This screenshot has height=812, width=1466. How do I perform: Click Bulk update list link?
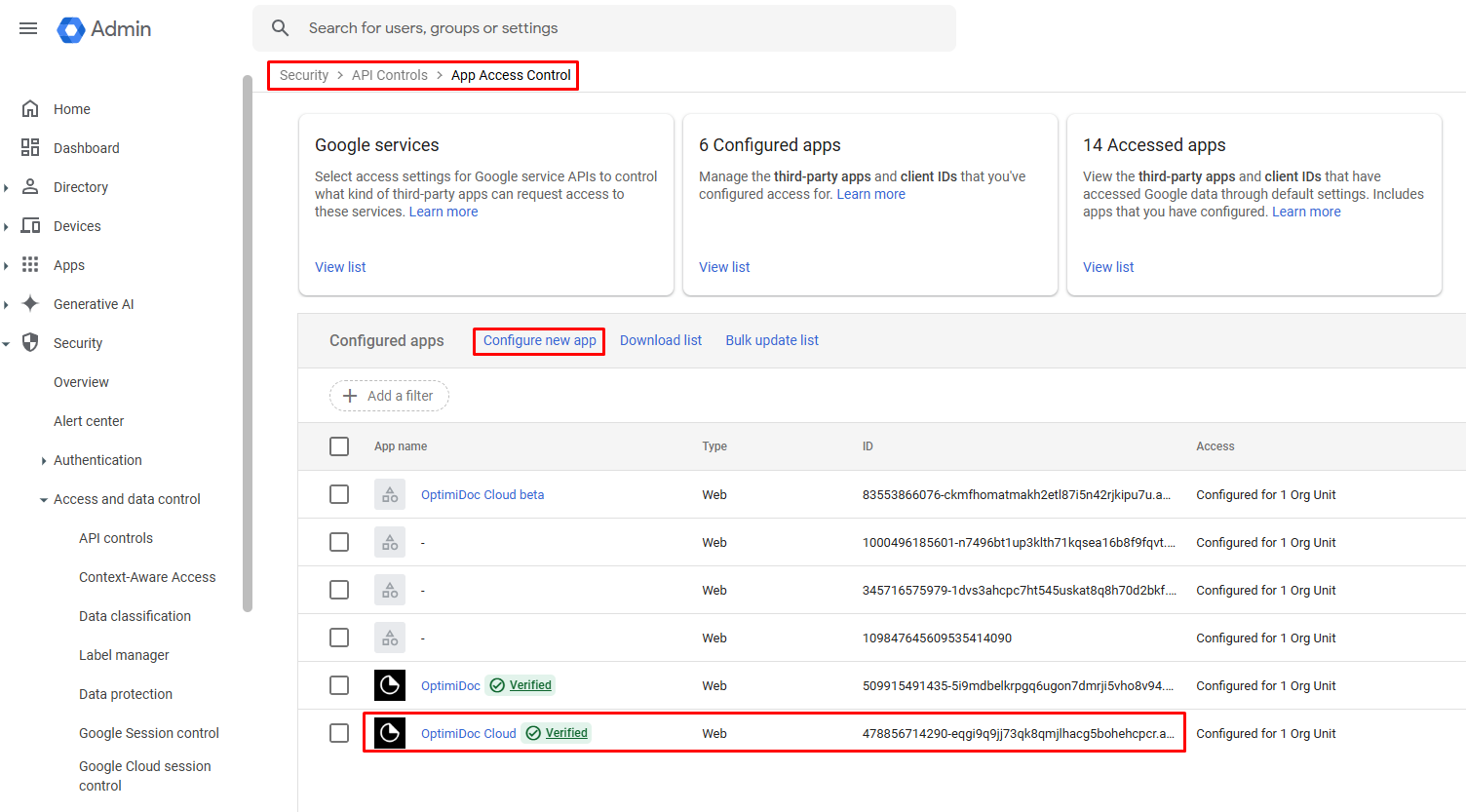(x=772, y=340)
